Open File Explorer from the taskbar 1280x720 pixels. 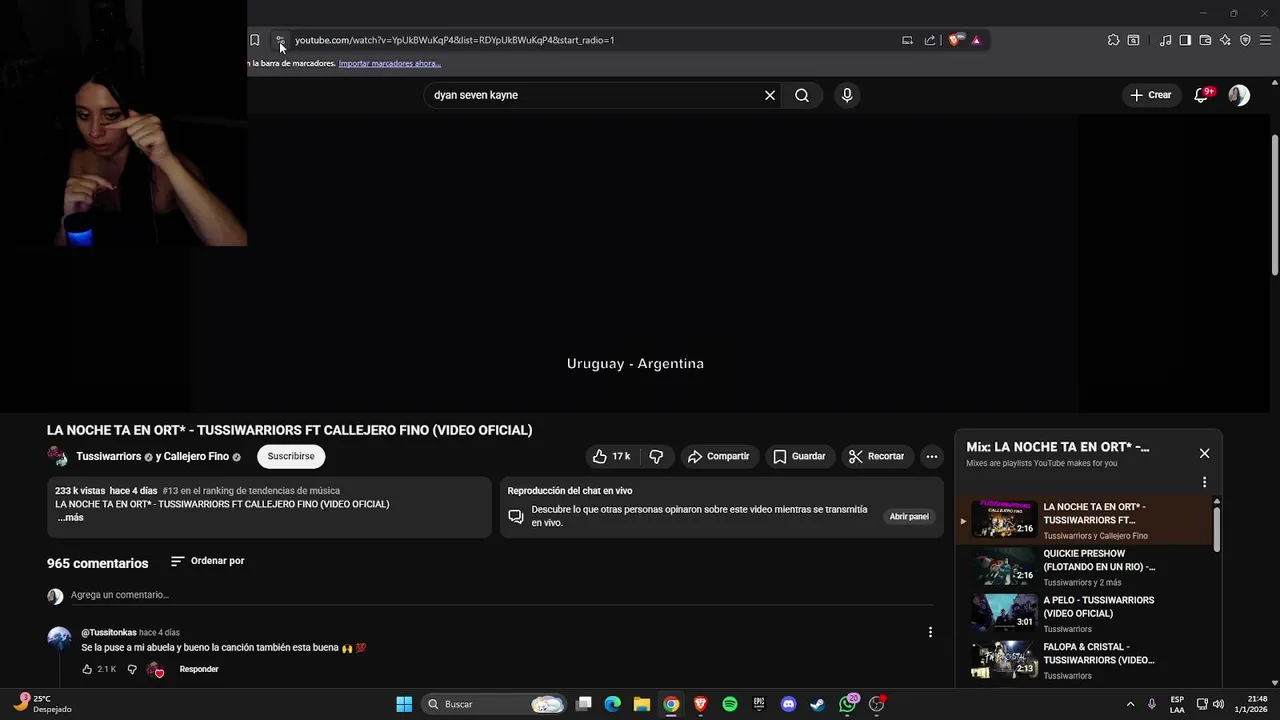tap(642, 704)
